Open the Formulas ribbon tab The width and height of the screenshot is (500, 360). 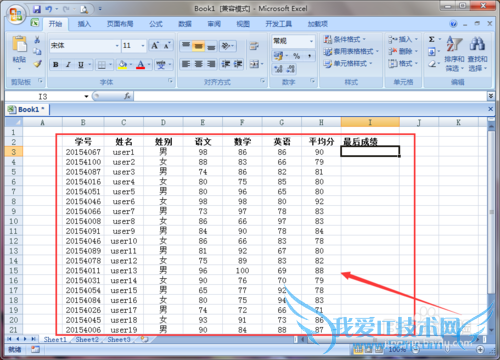tap(156, 24)
